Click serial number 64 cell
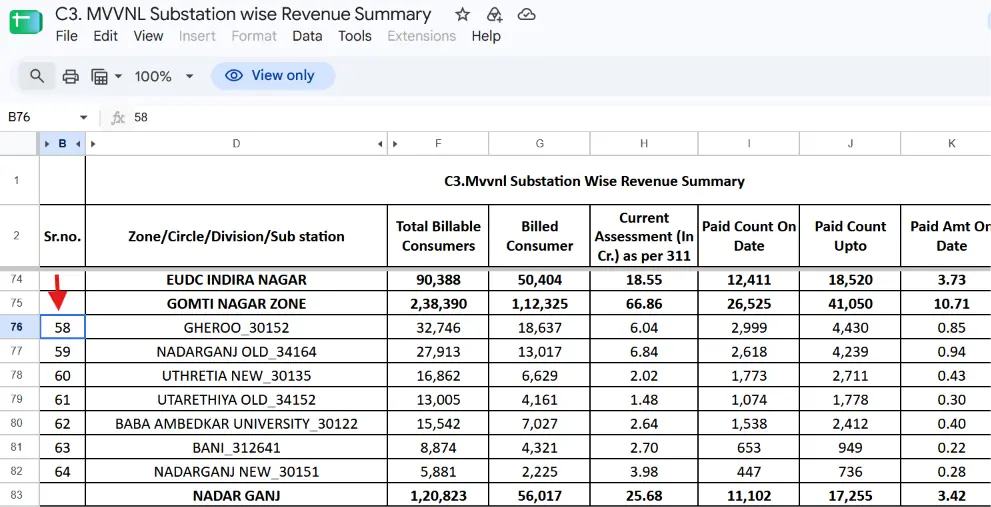 click(62, 472)
